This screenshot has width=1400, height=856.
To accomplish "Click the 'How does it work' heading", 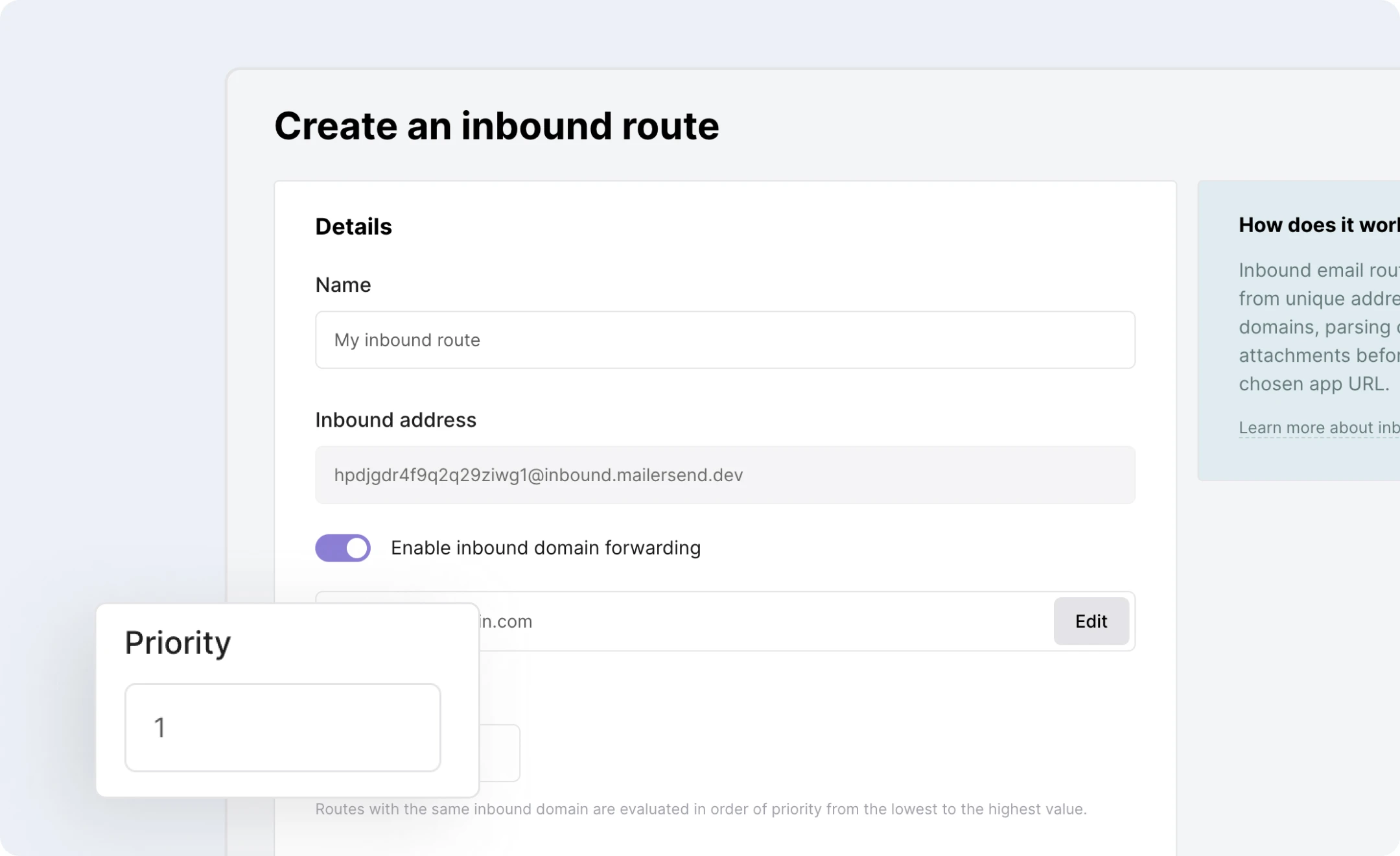I will (1319, 225).
